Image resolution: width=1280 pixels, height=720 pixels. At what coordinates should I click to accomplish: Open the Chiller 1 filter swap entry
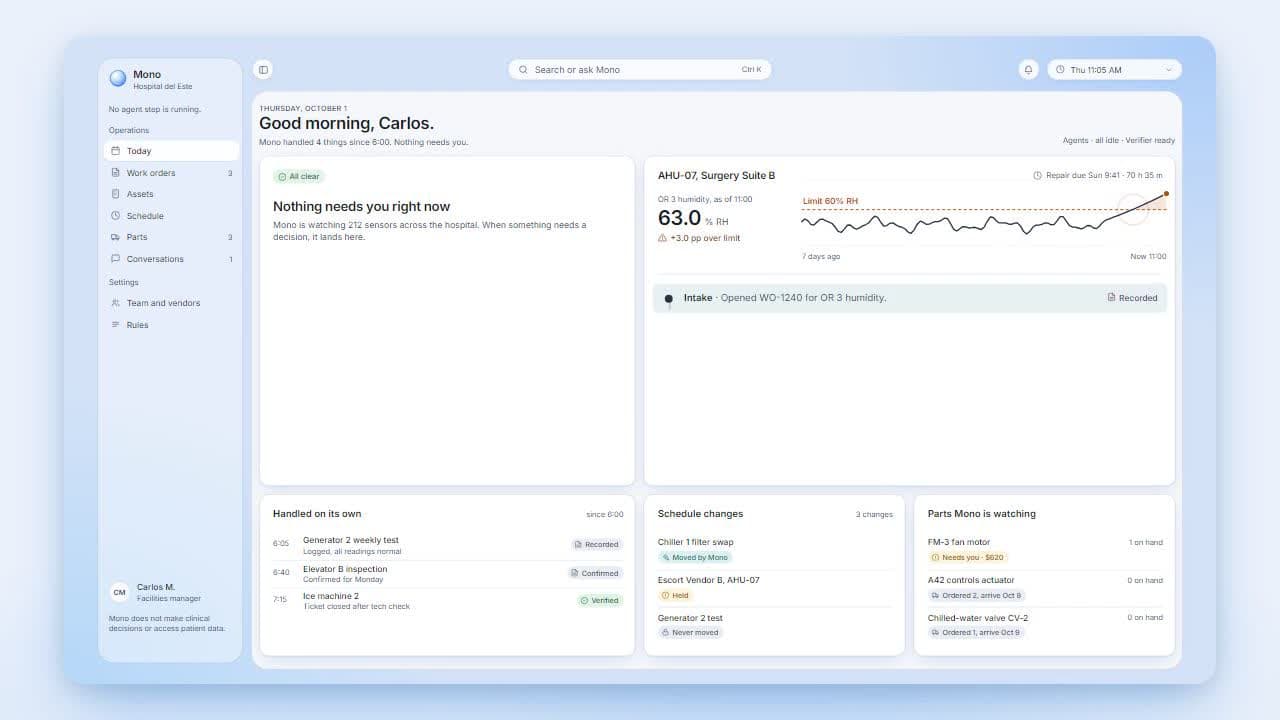(x=696, y=542)
